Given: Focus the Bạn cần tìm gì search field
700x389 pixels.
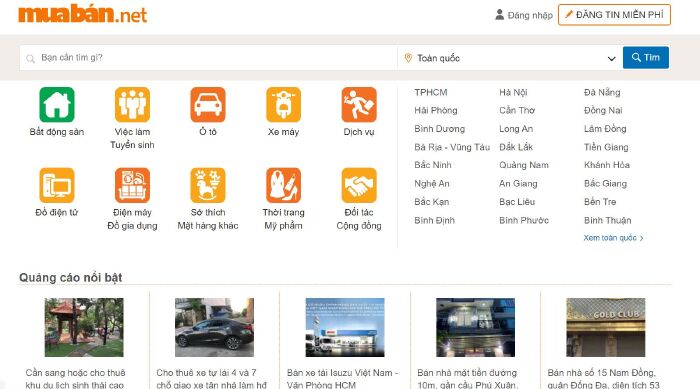Looking at the screenshot, I should 208,58.
